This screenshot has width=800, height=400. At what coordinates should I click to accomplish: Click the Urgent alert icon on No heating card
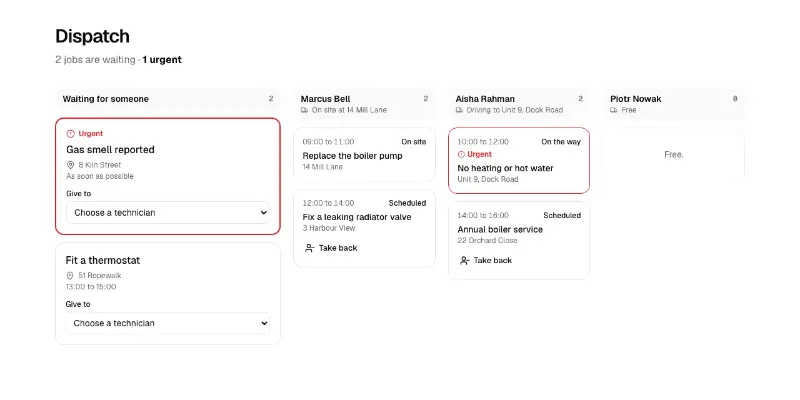[x=461, y=154]
